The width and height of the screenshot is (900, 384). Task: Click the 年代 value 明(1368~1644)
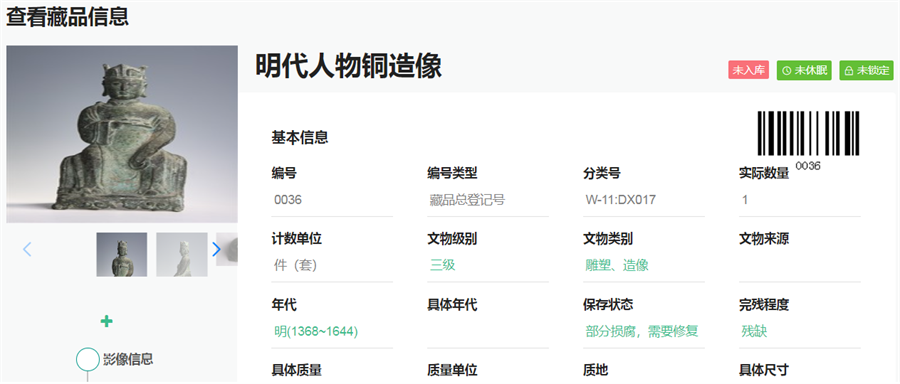[316, 331]
